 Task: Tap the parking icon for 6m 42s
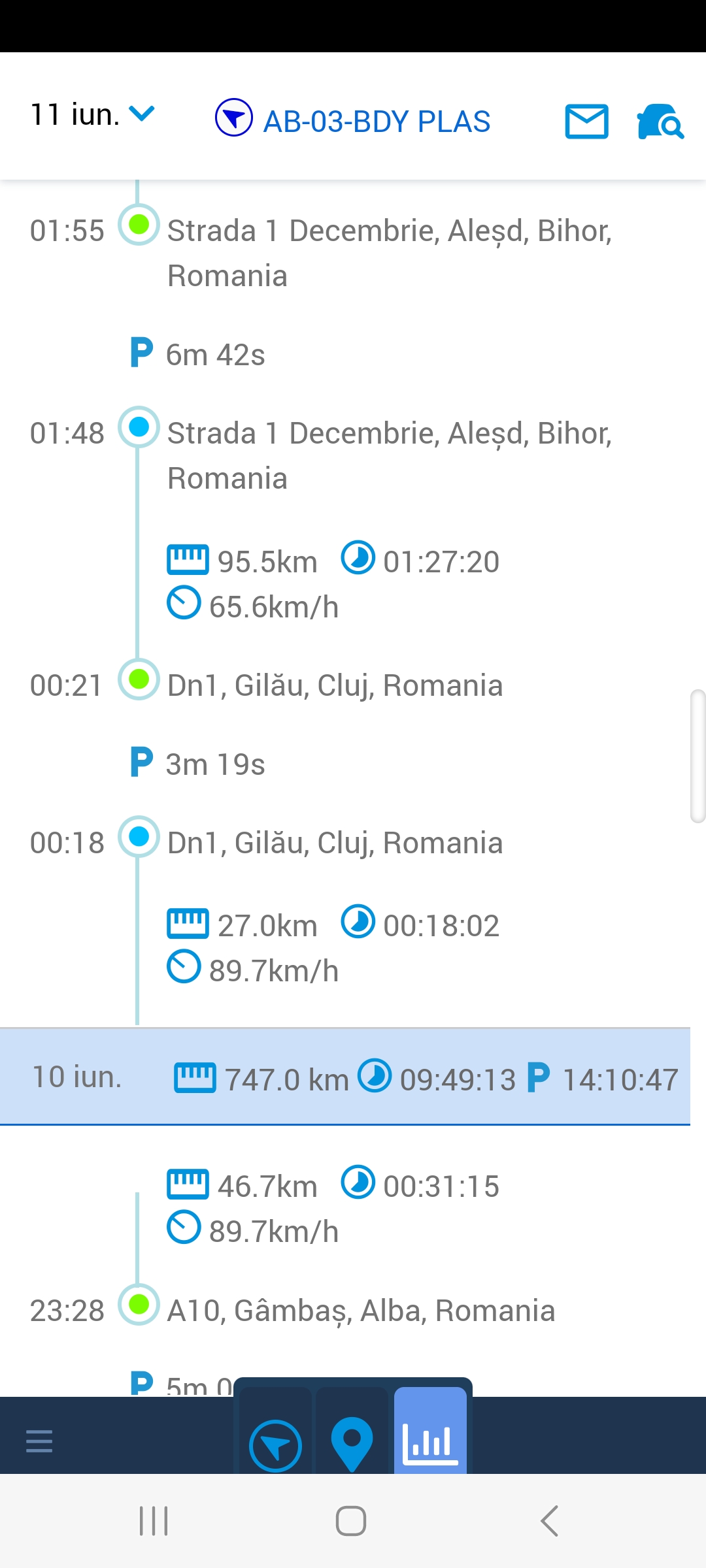coord(142,353)
